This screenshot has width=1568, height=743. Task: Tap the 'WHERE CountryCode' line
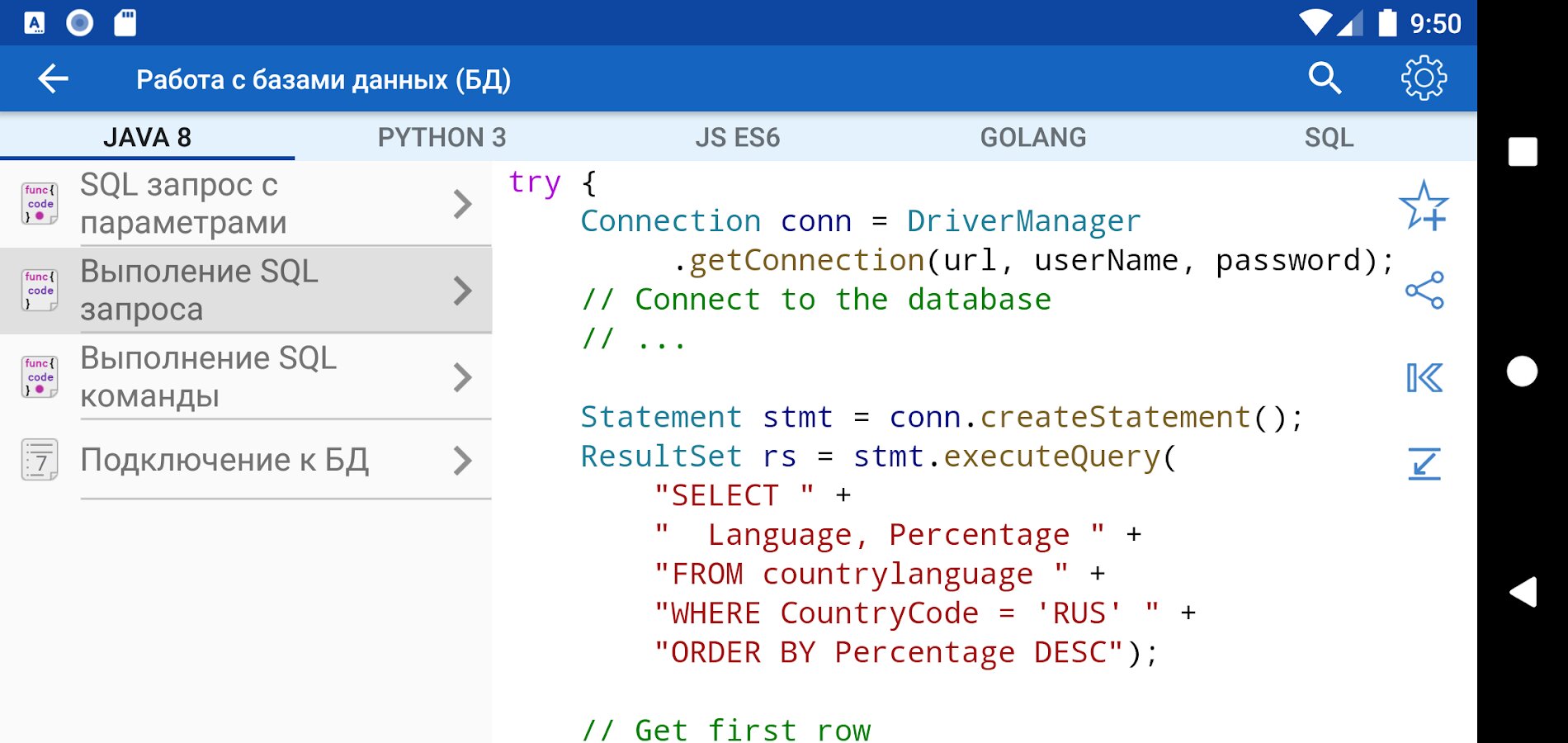coord(925,613)
